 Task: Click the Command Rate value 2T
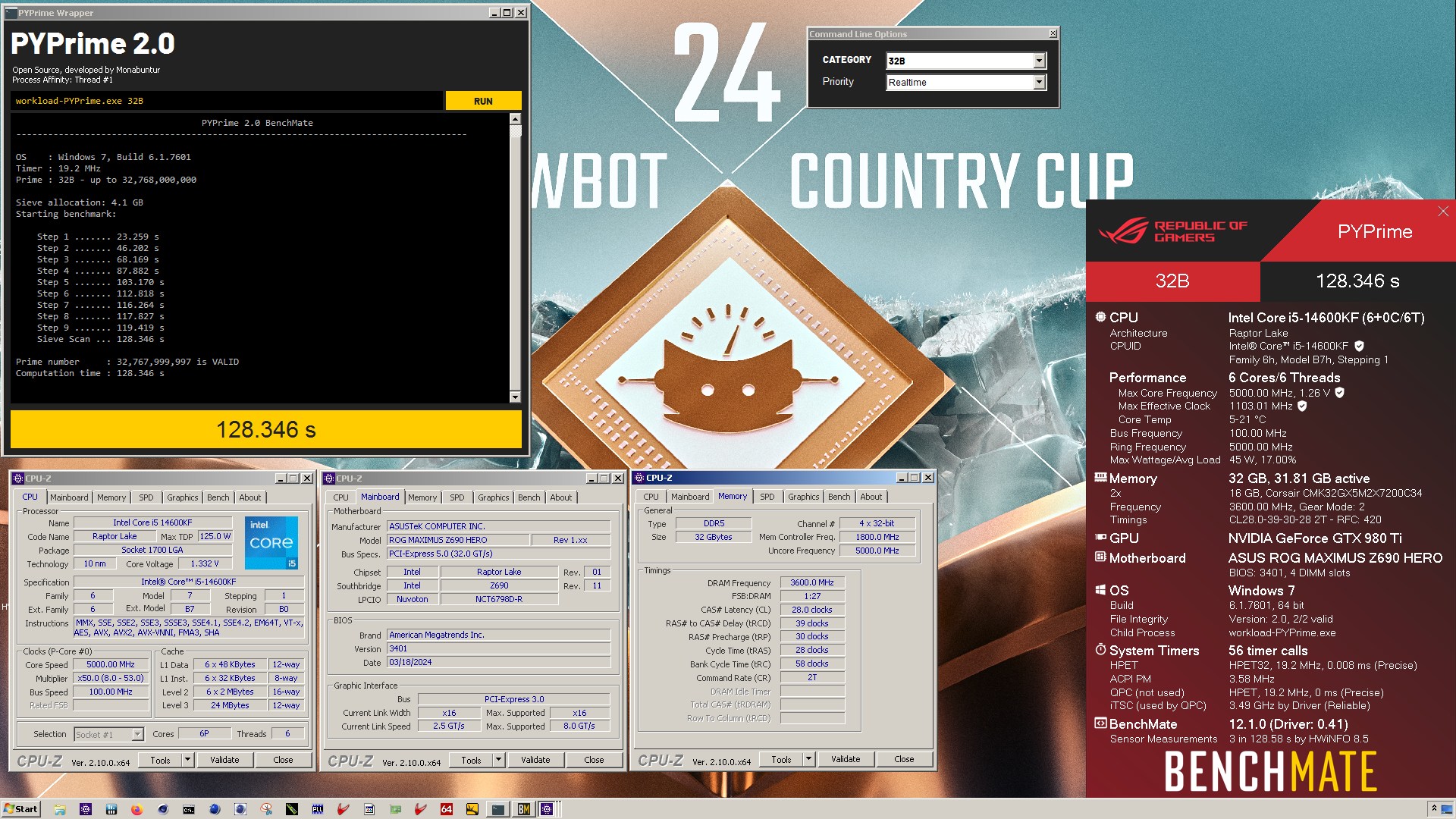point(812,677)
